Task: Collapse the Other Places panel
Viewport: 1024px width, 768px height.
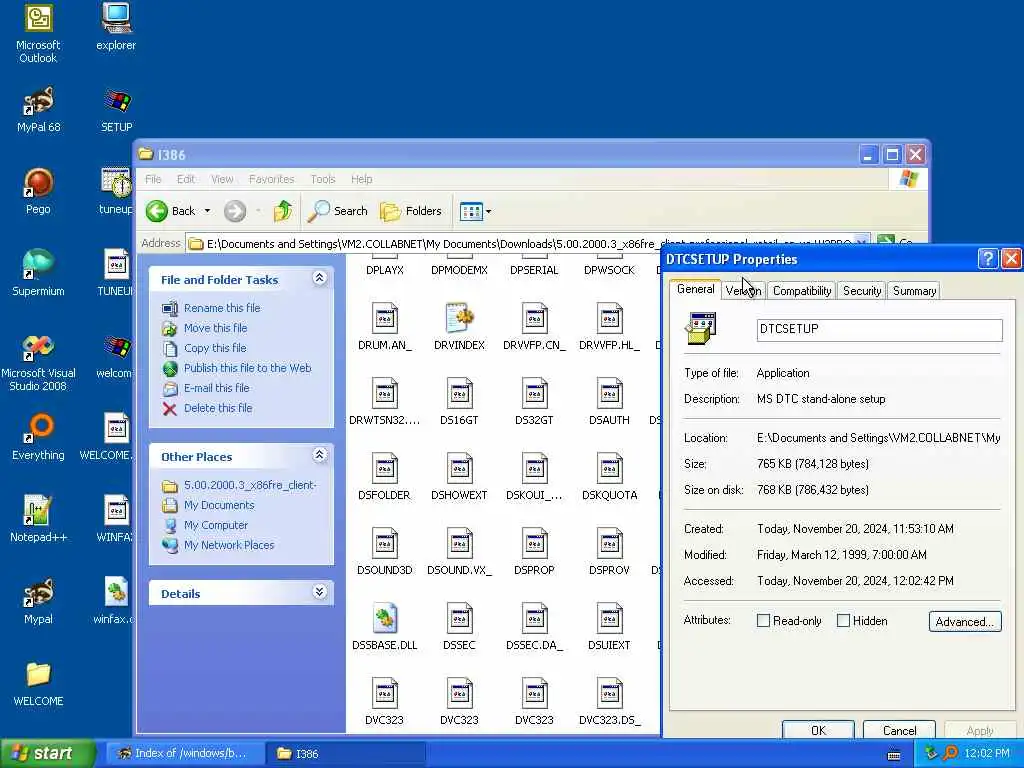Action: 319,455
